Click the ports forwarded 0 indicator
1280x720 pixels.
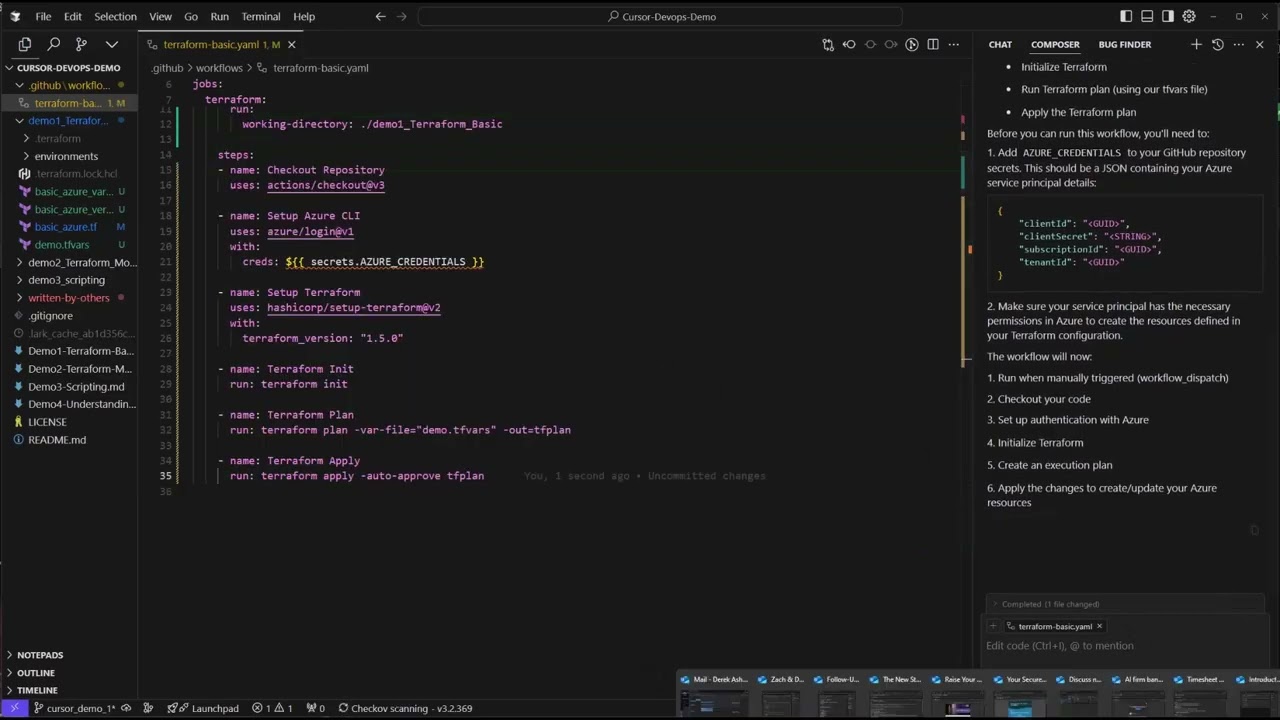pos(315,708)
